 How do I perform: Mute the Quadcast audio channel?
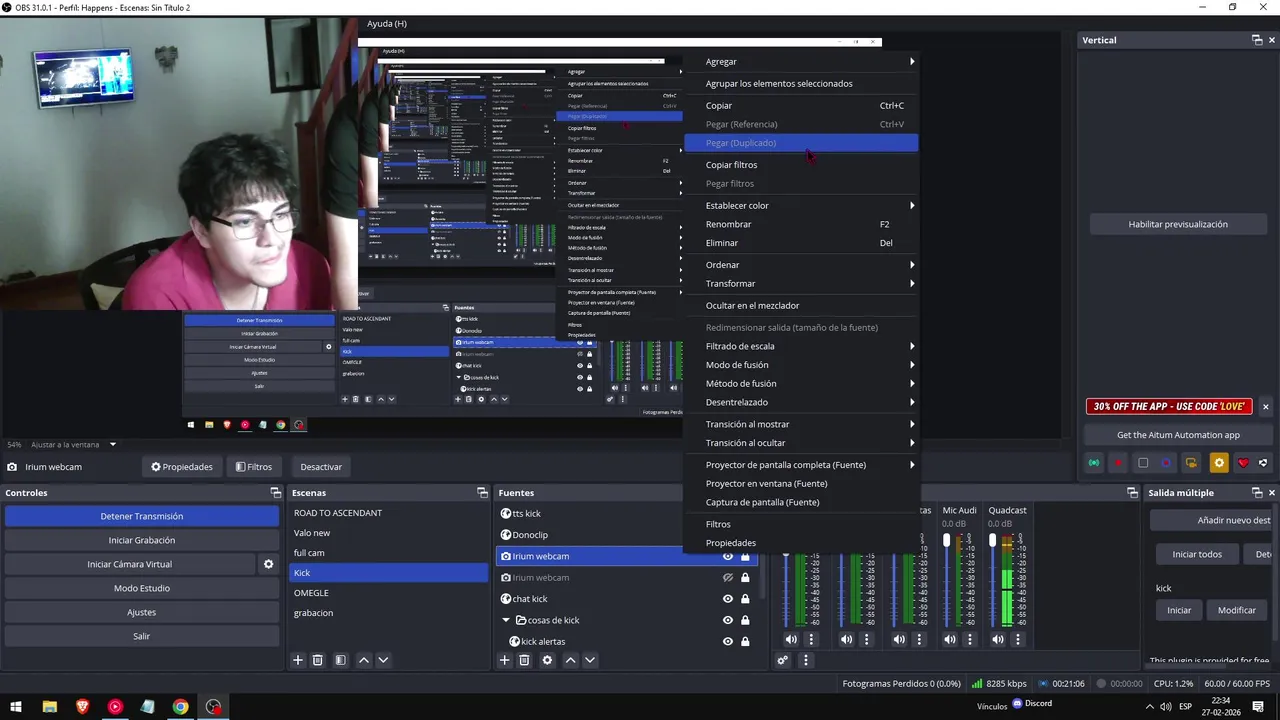(x=998, y=639)
